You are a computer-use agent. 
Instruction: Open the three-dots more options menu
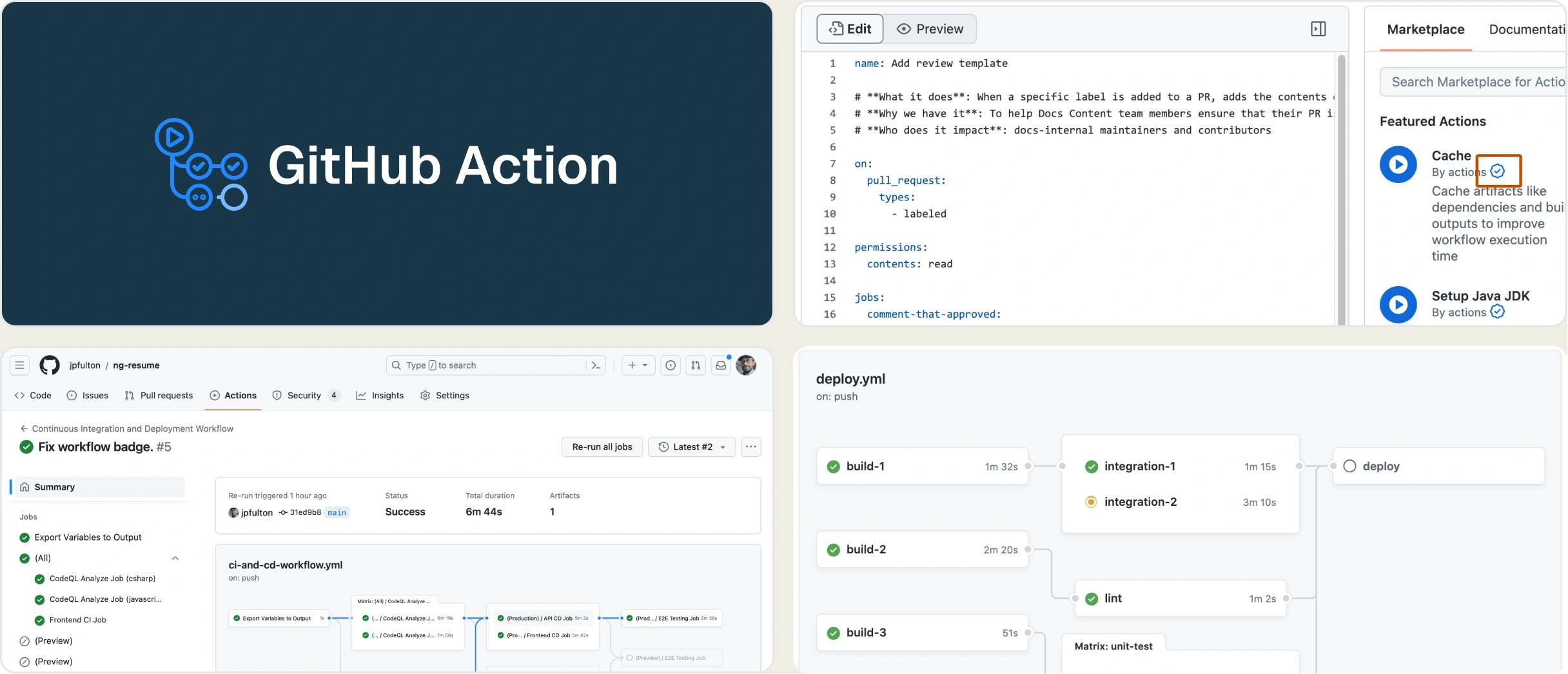tap(751, 447)
